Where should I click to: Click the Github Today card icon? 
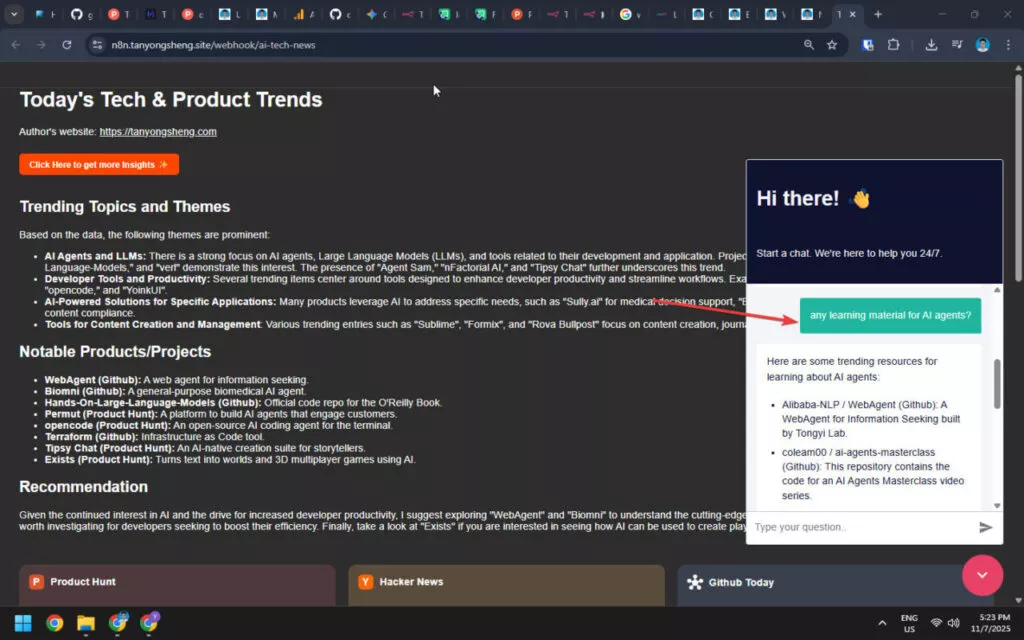point(695,582)
